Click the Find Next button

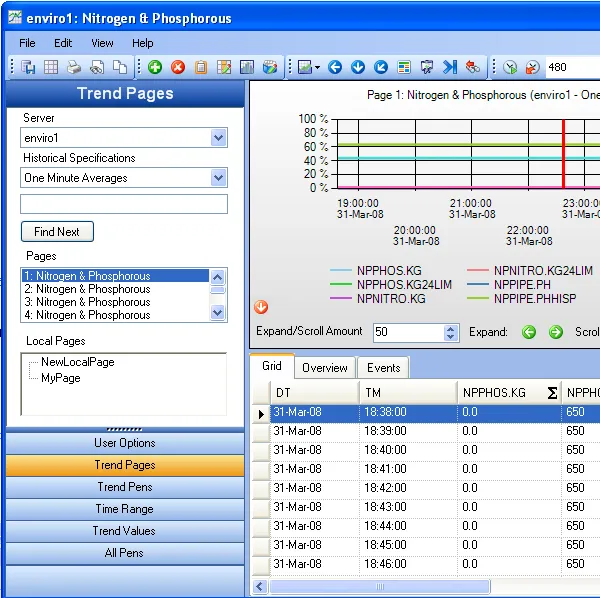tap(57, 232)
